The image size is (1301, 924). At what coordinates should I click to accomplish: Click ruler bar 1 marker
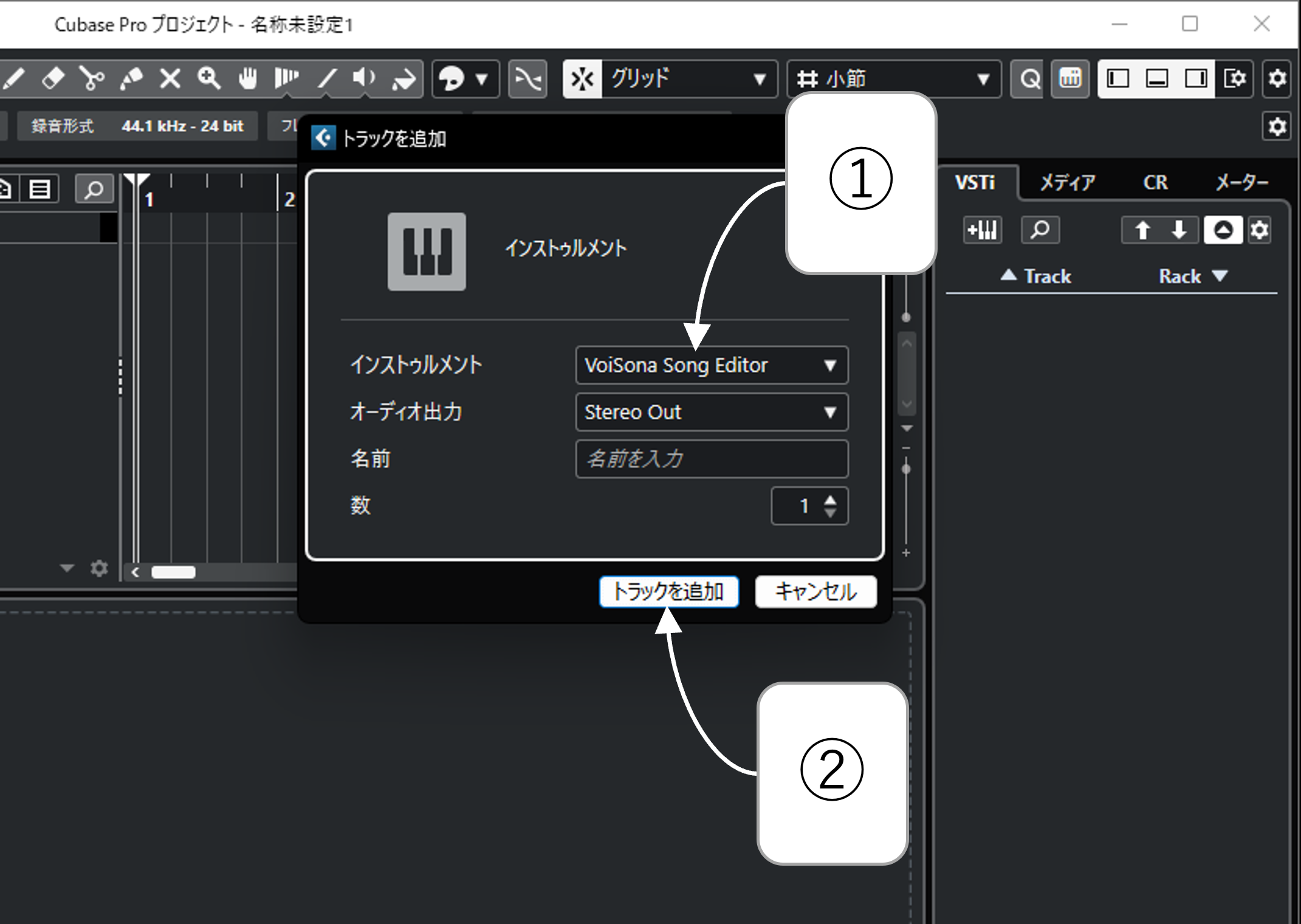click(x=149, y=199)
